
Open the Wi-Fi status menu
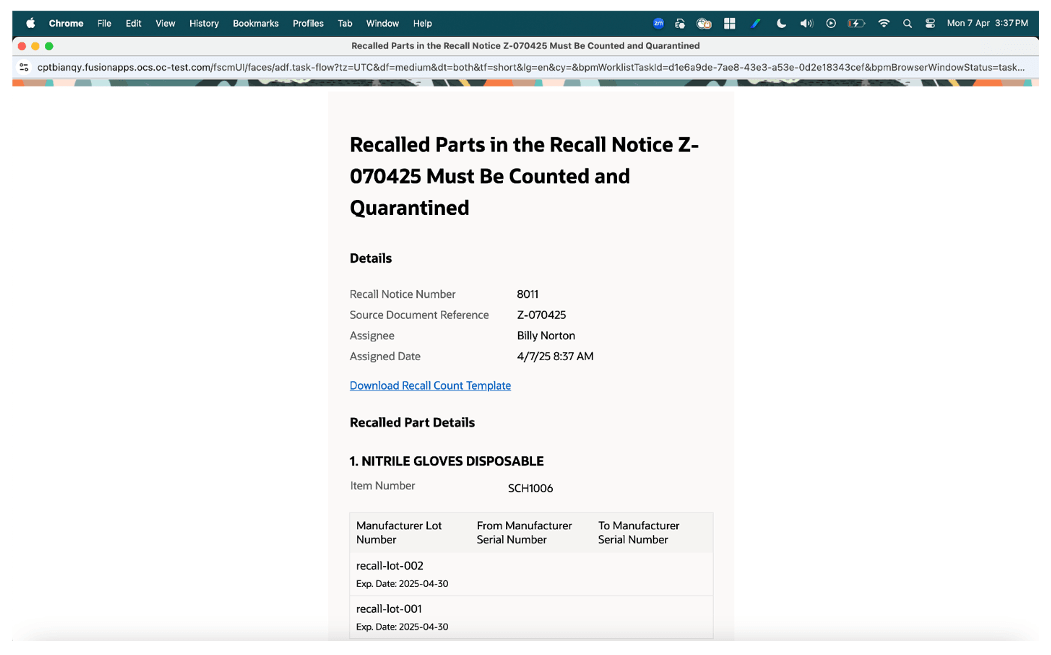click(883, 23)
